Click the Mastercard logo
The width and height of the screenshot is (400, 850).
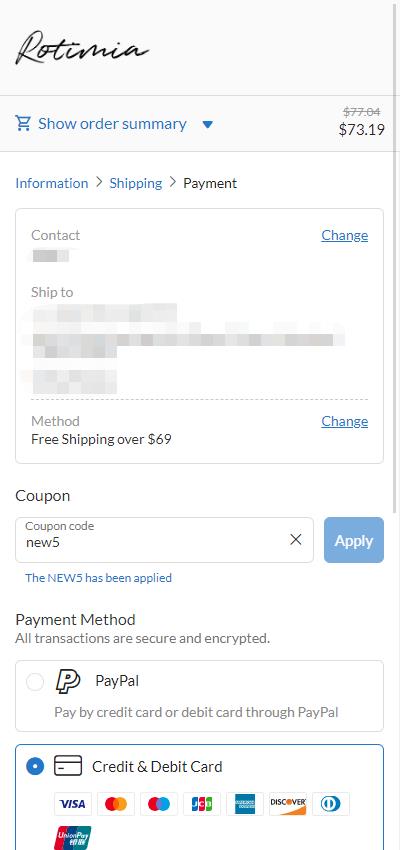[x=115, y=804]
